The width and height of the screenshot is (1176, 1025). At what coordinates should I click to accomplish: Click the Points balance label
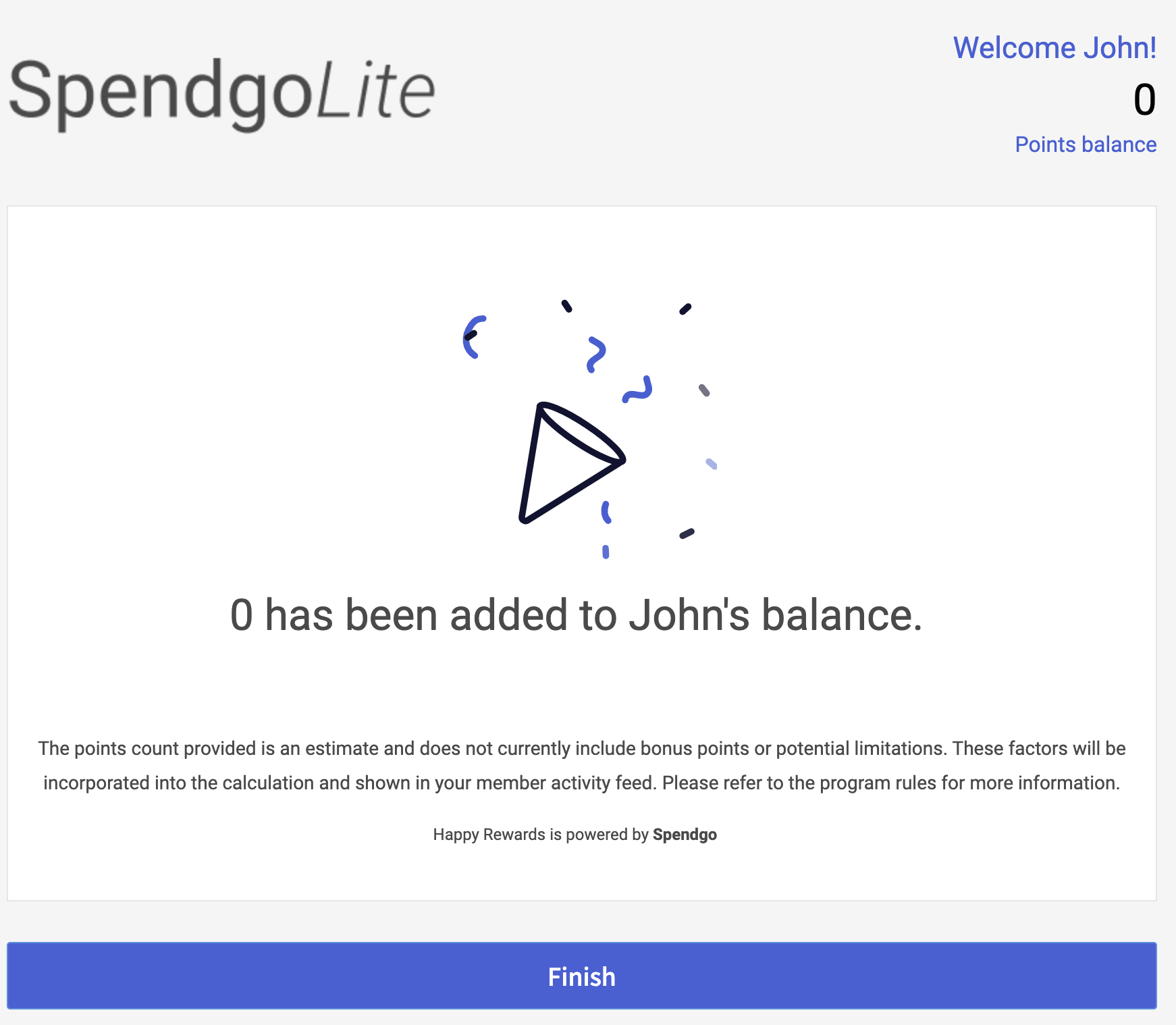click(x=1085, y=144)
